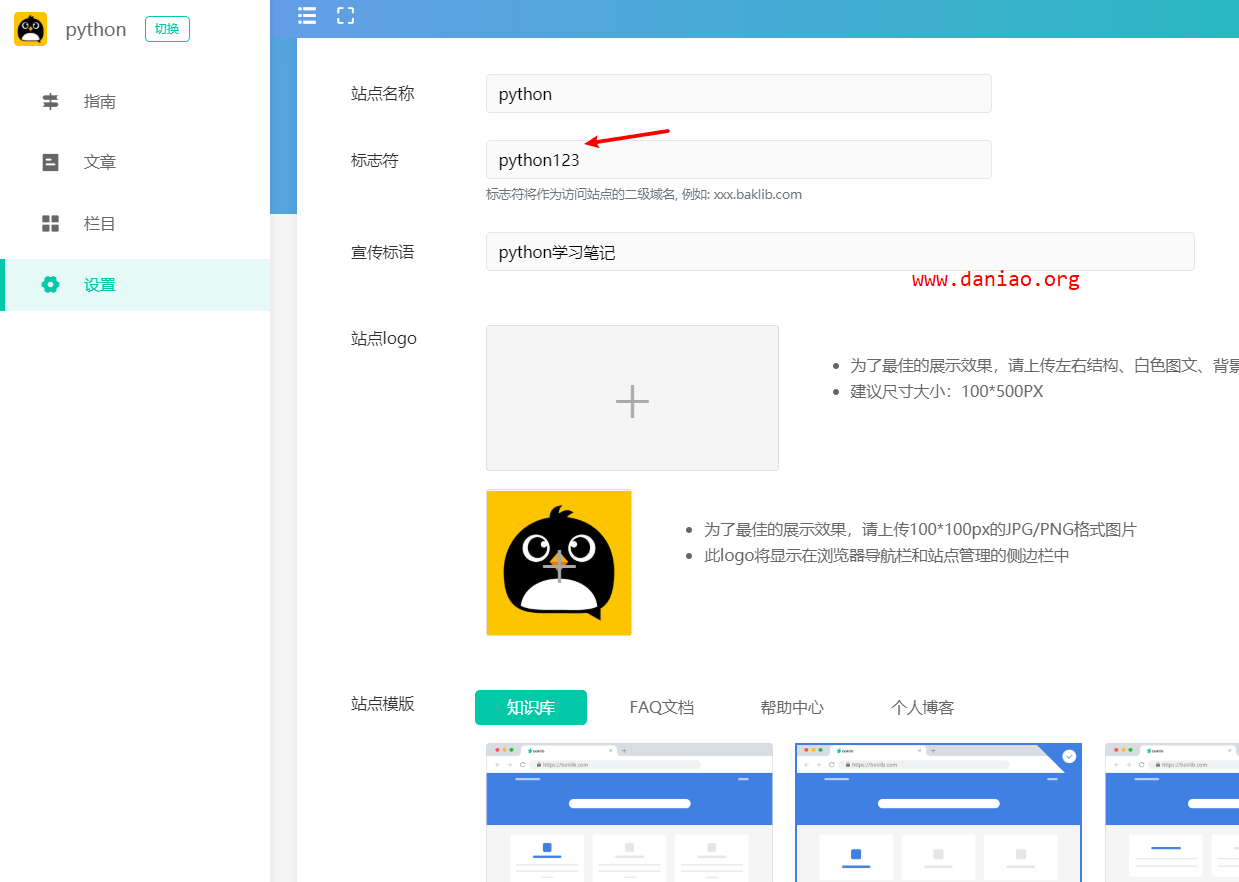Click the square penguin logo thumbnail
This screenshot has width=1239, height=882.
559,562
